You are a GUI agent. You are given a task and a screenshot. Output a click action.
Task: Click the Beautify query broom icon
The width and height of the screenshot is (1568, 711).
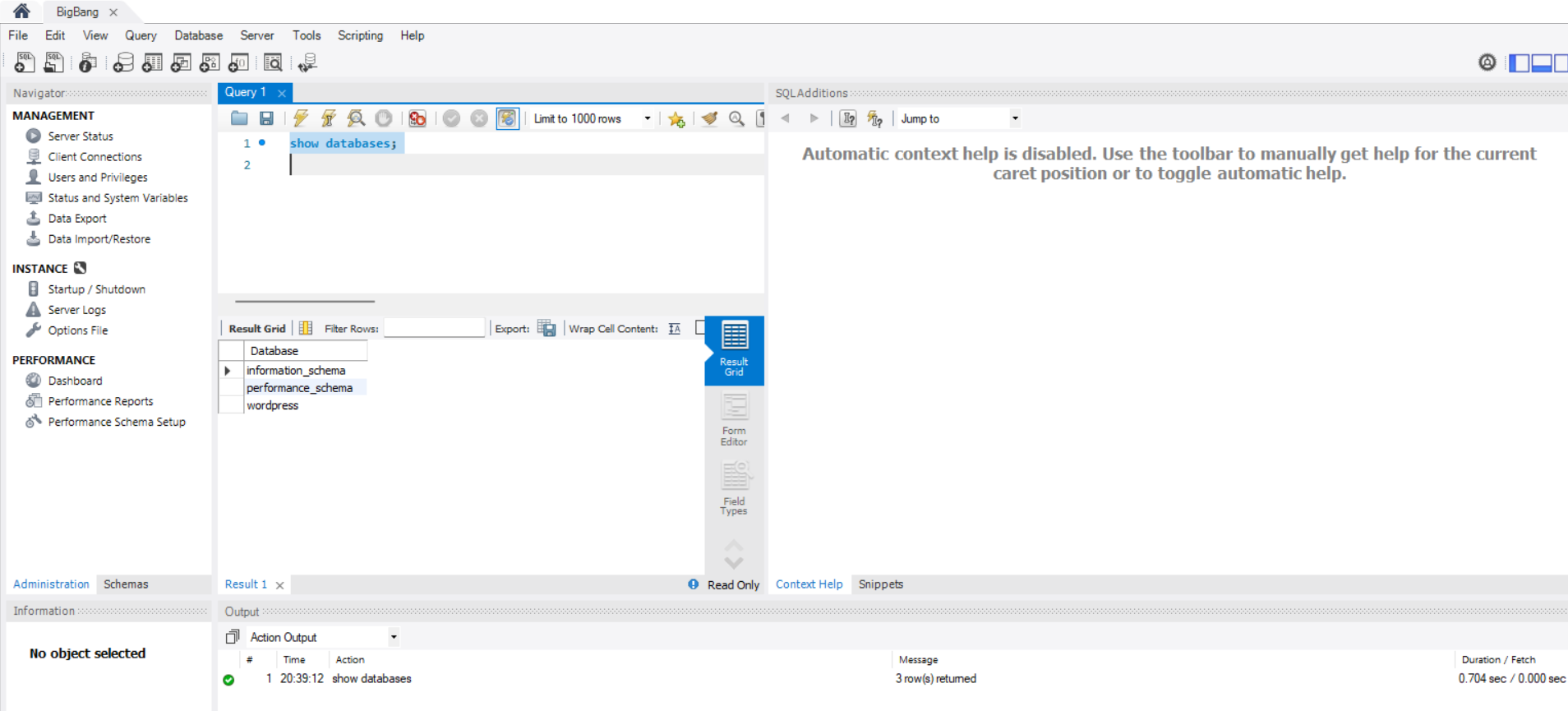[709, 118]
